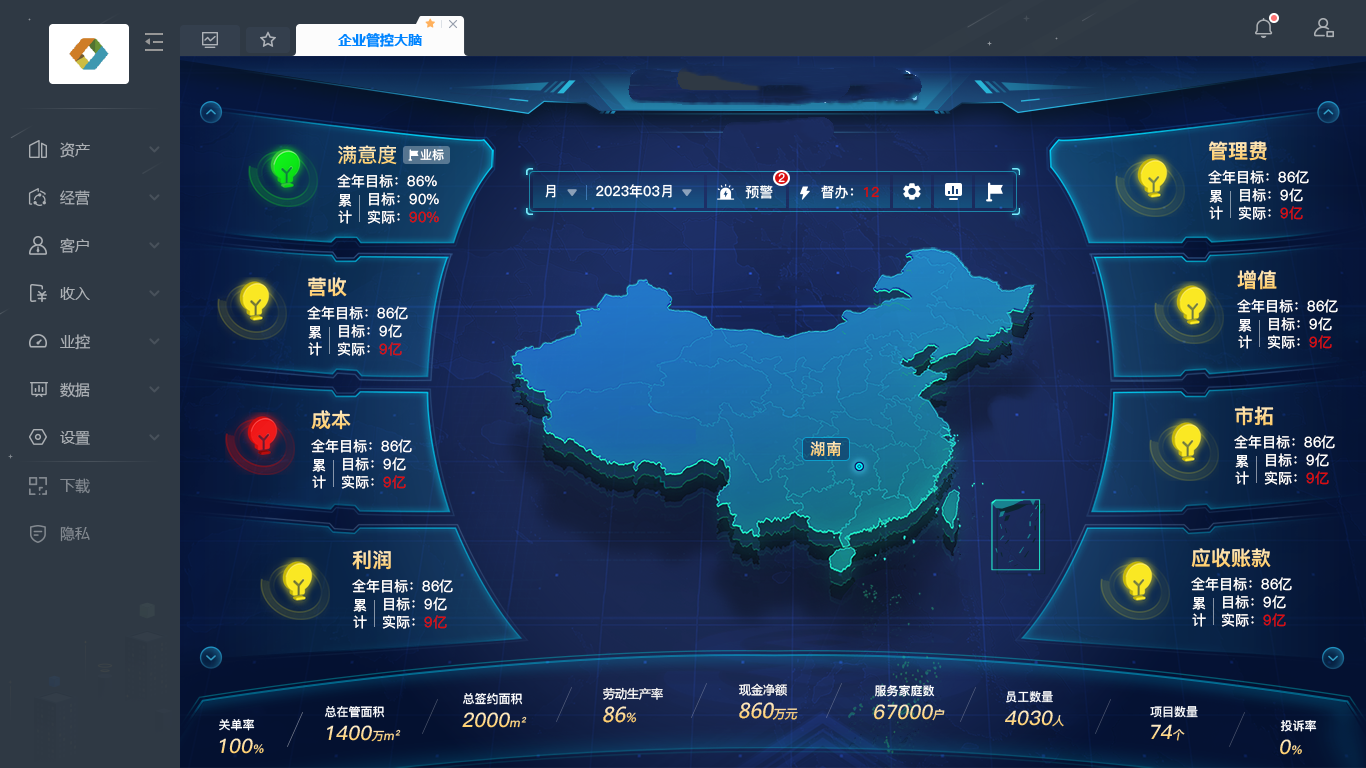The height and width of the screenshot is (768, 1366).
Task: Open the notification bell
Action: (1264, 28)
